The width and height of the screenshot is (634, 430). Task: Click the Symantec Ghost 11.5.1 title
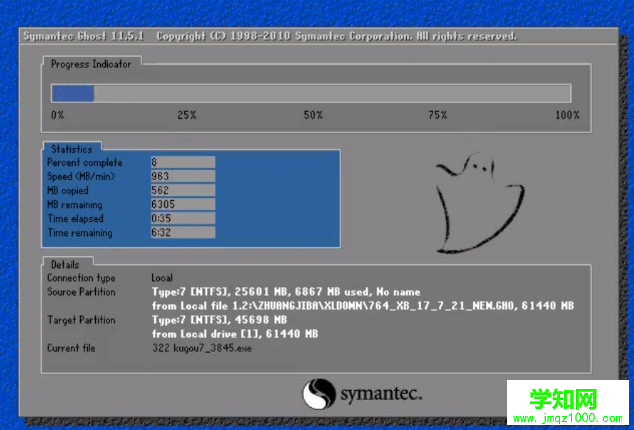(83, 36)
